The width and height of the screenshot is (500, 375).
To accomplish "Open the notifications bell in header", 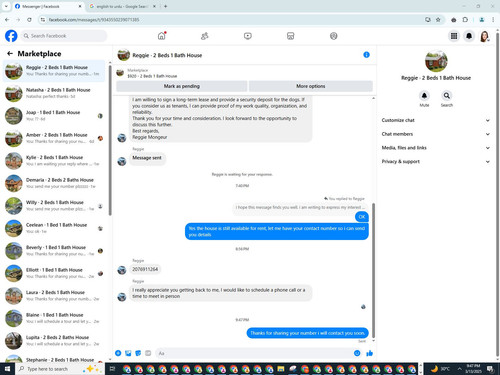I will [469, 36].
